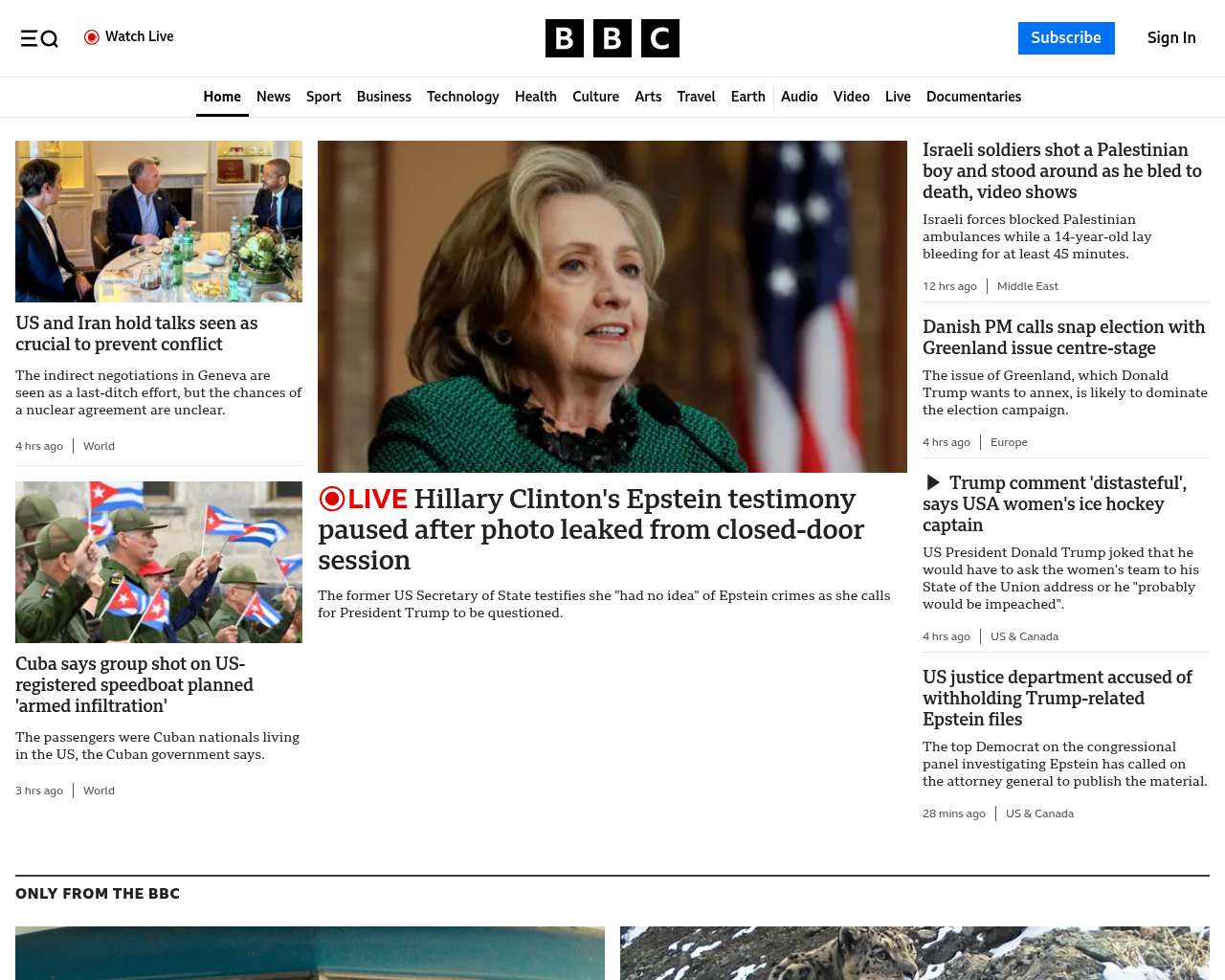Click 'The top Democrat on the congressional' summary

point(1065,764)
